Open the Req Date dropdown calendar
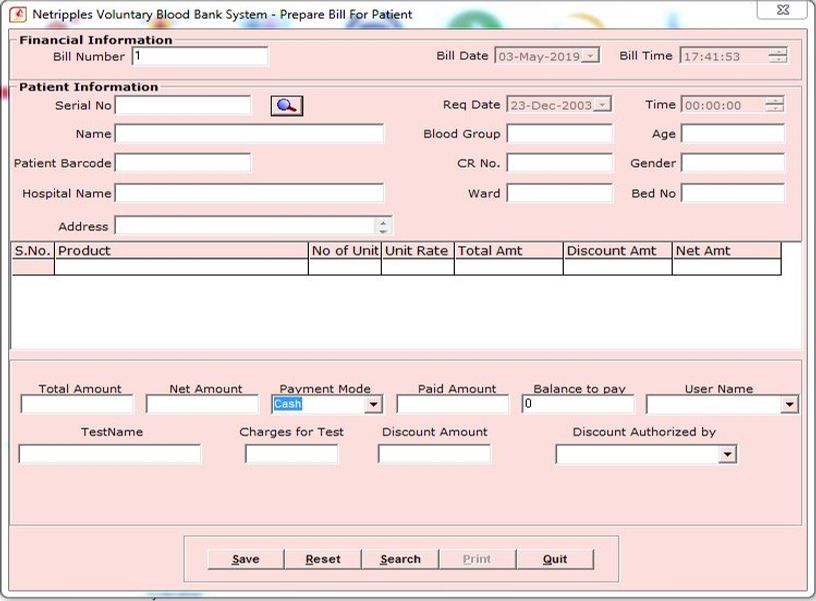 tap(602, 105)
